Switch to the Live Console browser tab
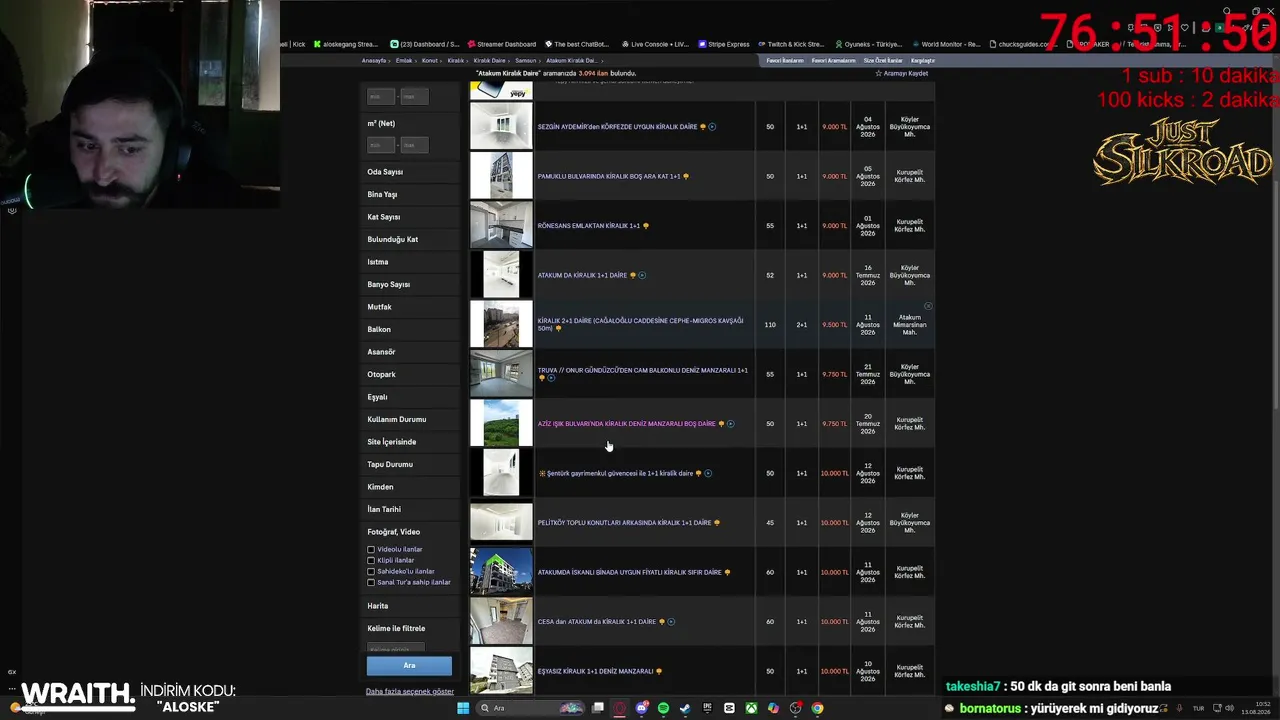The width and height of the screenshot is (1280, 720). tap(654, 44)
